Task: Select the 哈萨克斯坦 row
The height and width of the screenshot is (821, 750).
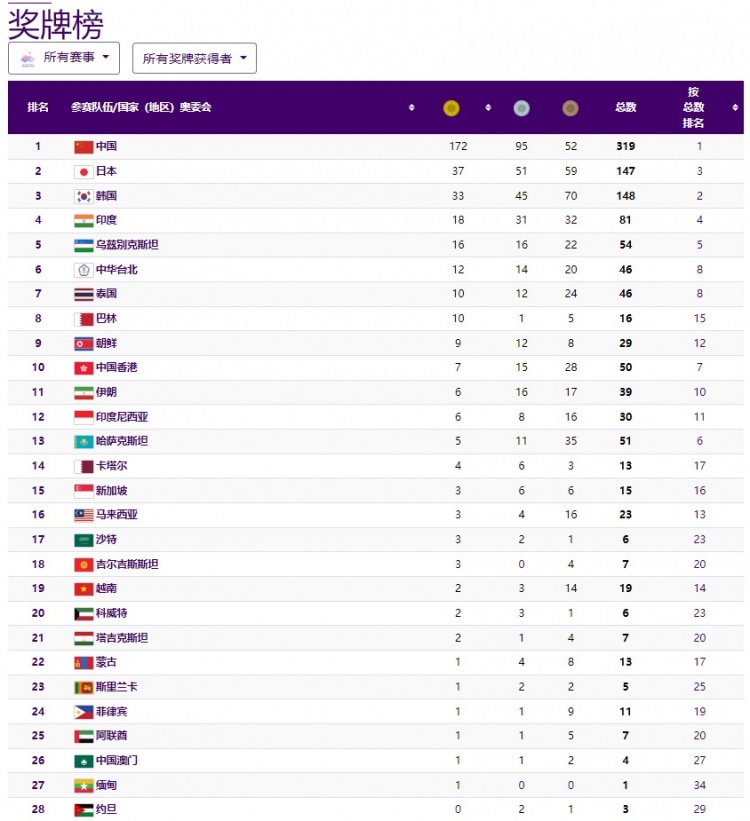Action: pyautogui.click(x=376, y=441)
